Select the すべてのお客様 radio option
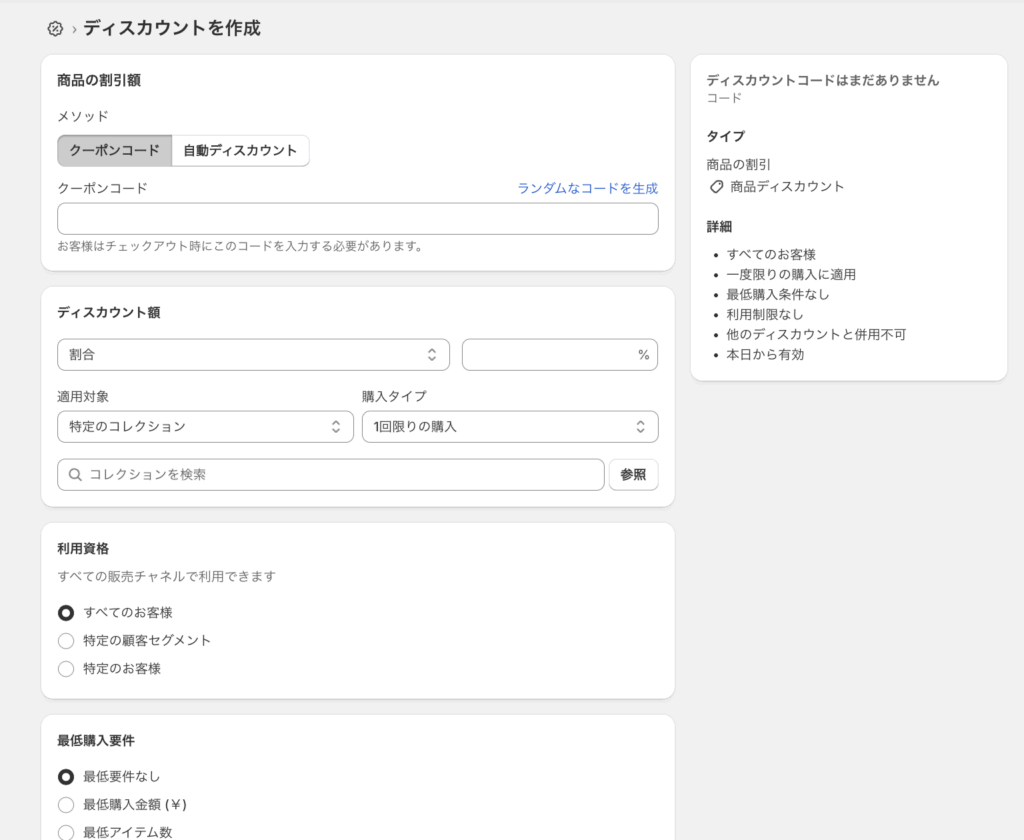The height and width of the screenshot is (840, 1024). click(x=66, y=613)
